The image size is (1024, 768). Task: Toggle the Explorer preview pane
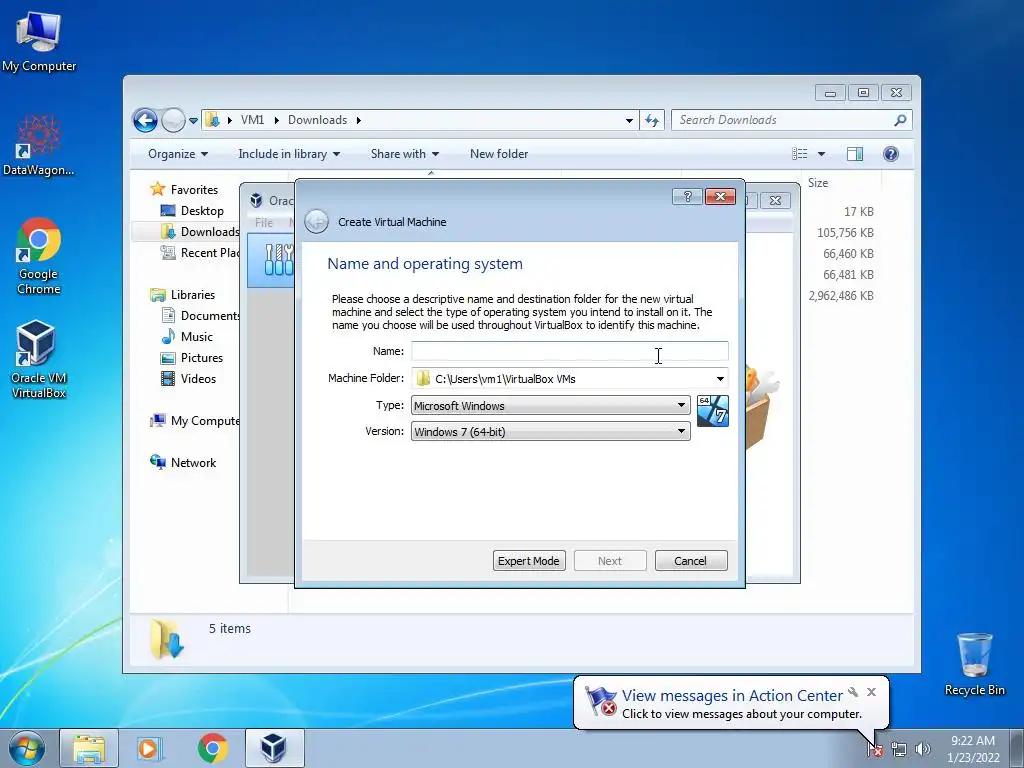click(854, 153)
